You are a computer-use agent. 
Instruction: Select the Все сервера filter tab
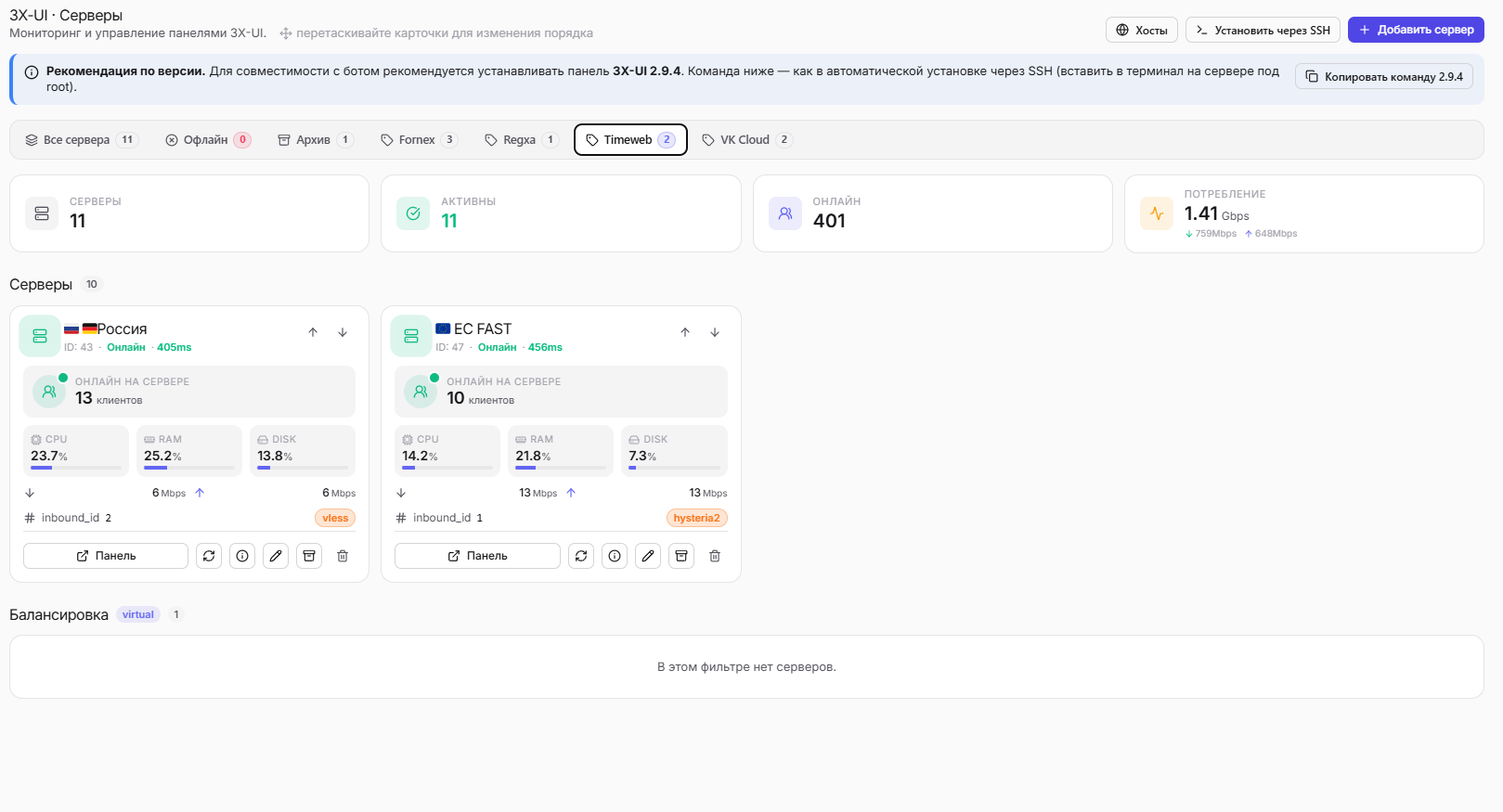(x=81, y=140)
